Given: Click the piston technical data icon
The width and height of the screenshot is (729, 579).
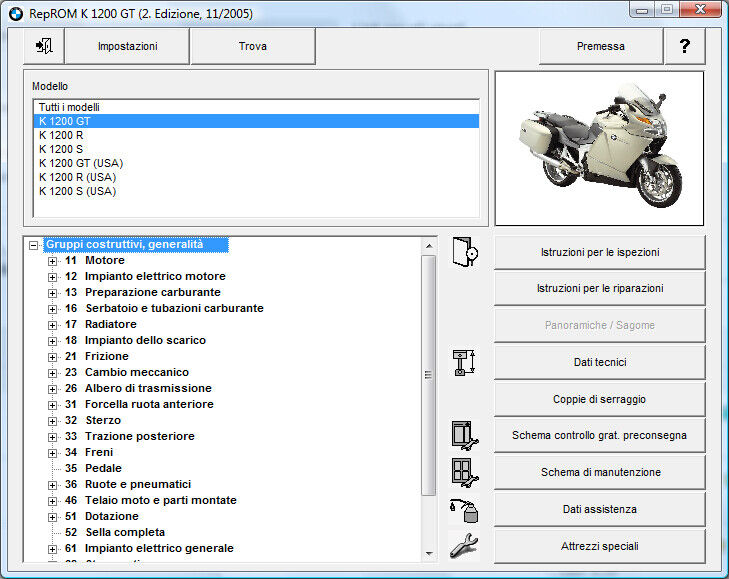Looking at the screenshot, I should tap(465, 362).
